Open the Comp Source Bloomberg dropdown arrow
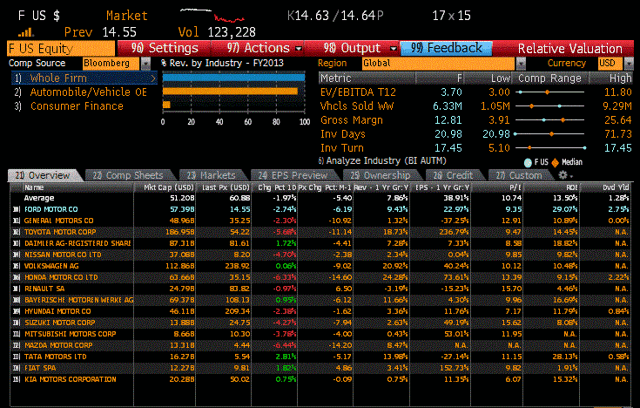The height and width of the screenshot is (408, 640). pos(146,63)
